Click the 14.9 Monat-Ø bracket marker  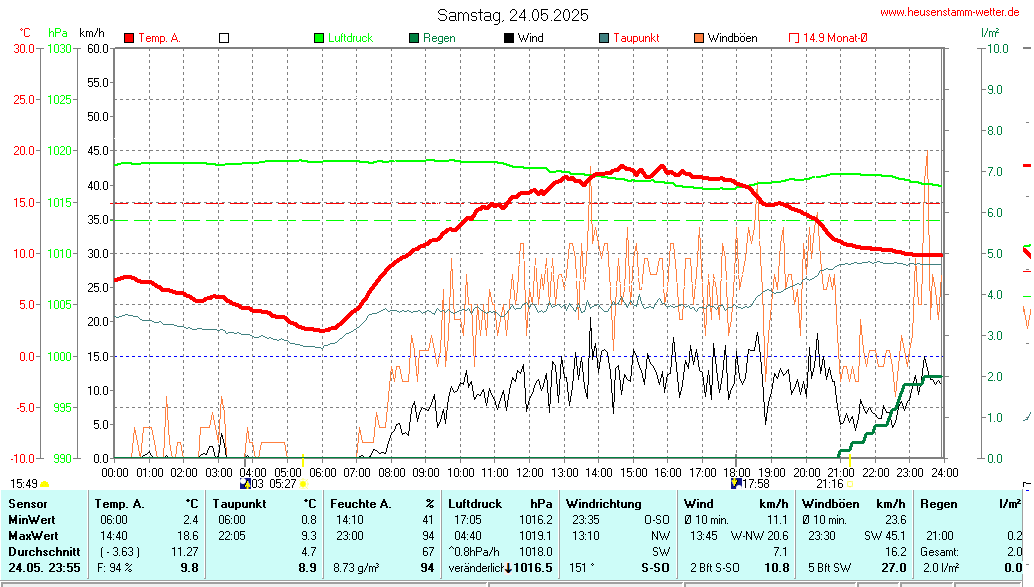tap(794, 38)
